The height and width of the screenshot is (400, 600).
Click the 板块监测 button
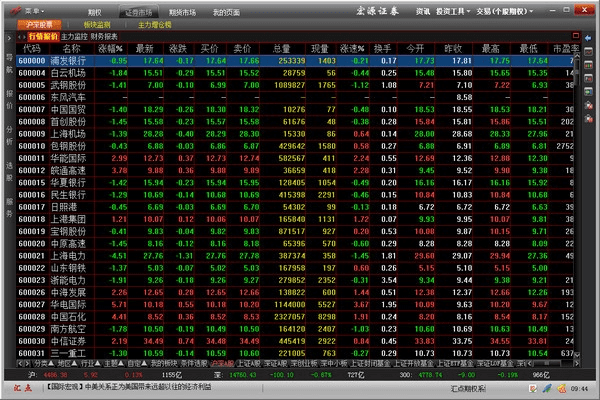coord(97,21)
